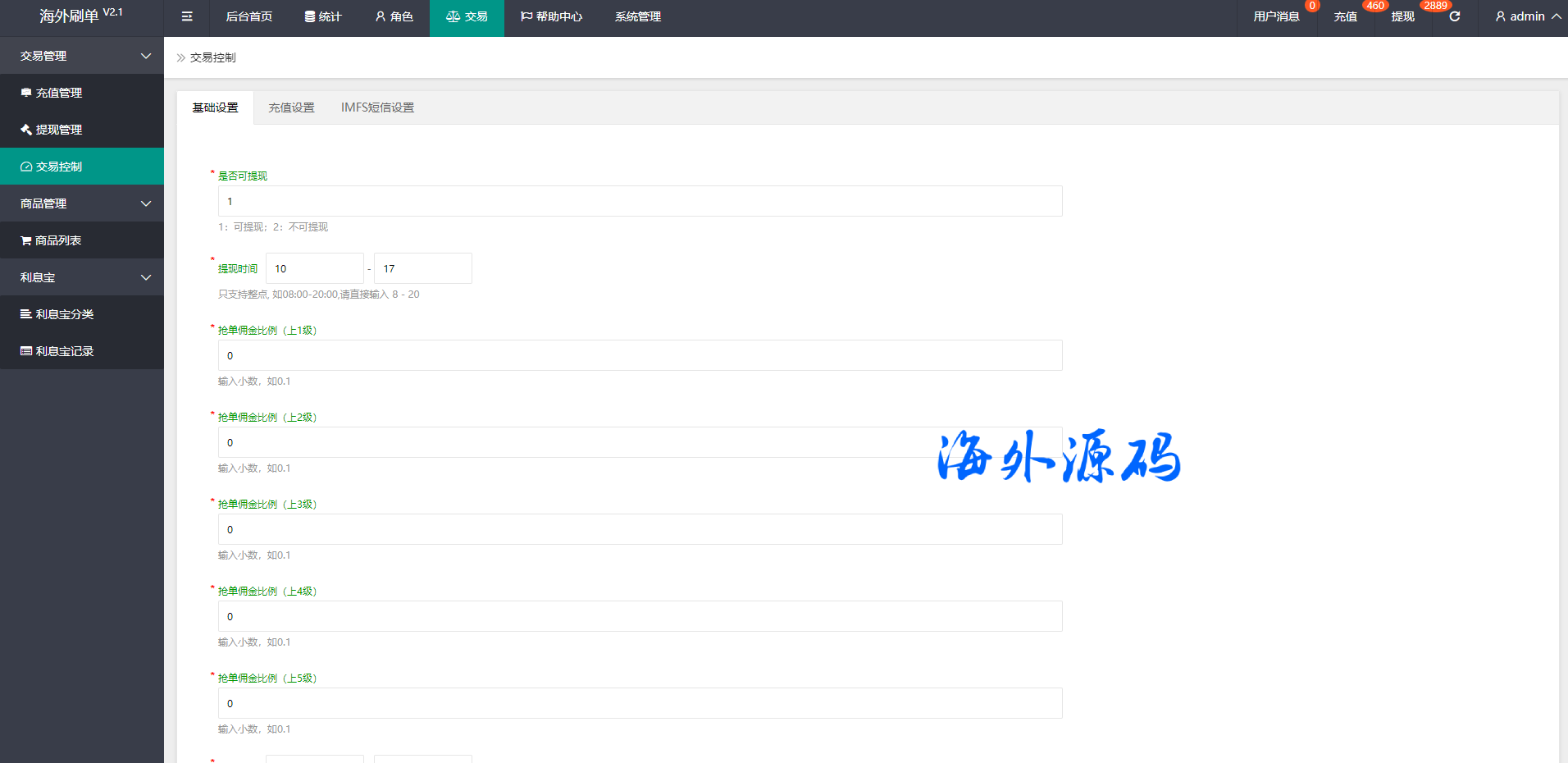1568x763 pixels.
Task: Select 帮助中心 help center in navigation
Action: click(551, 16)
